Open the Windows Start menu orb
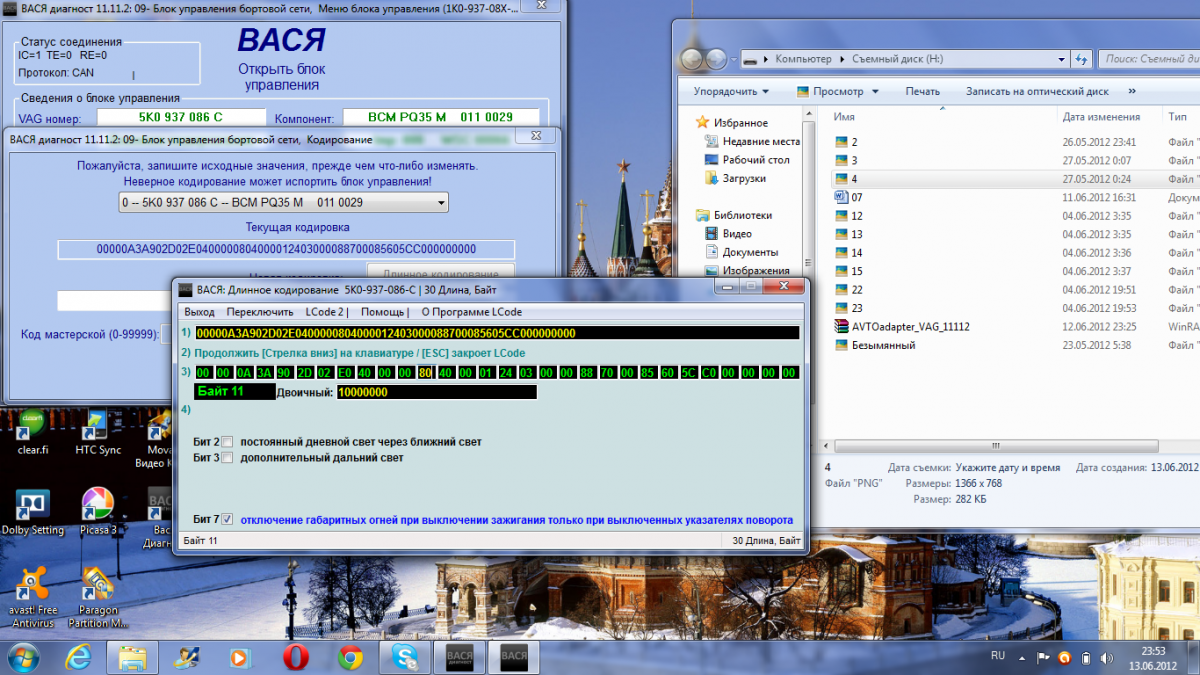 coord(23,657)
